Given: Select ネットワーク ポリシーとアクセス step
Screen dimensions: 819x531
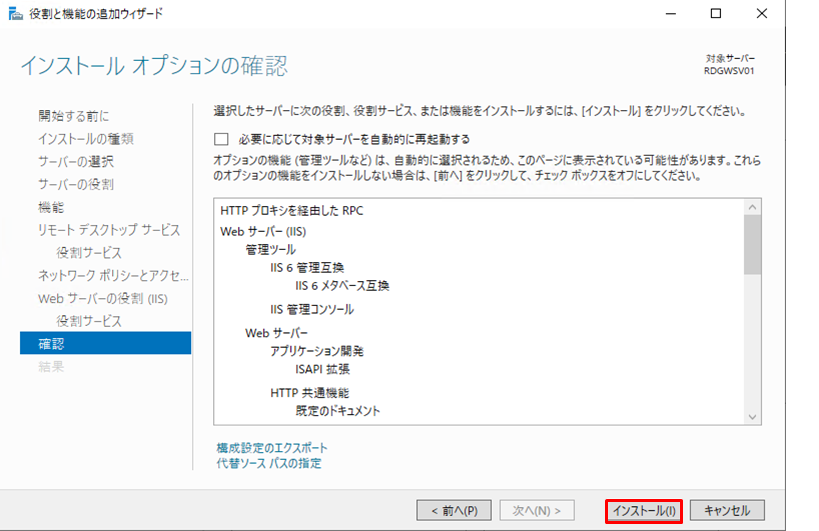Looking at the screenshot, I should [x=113, y=275].
